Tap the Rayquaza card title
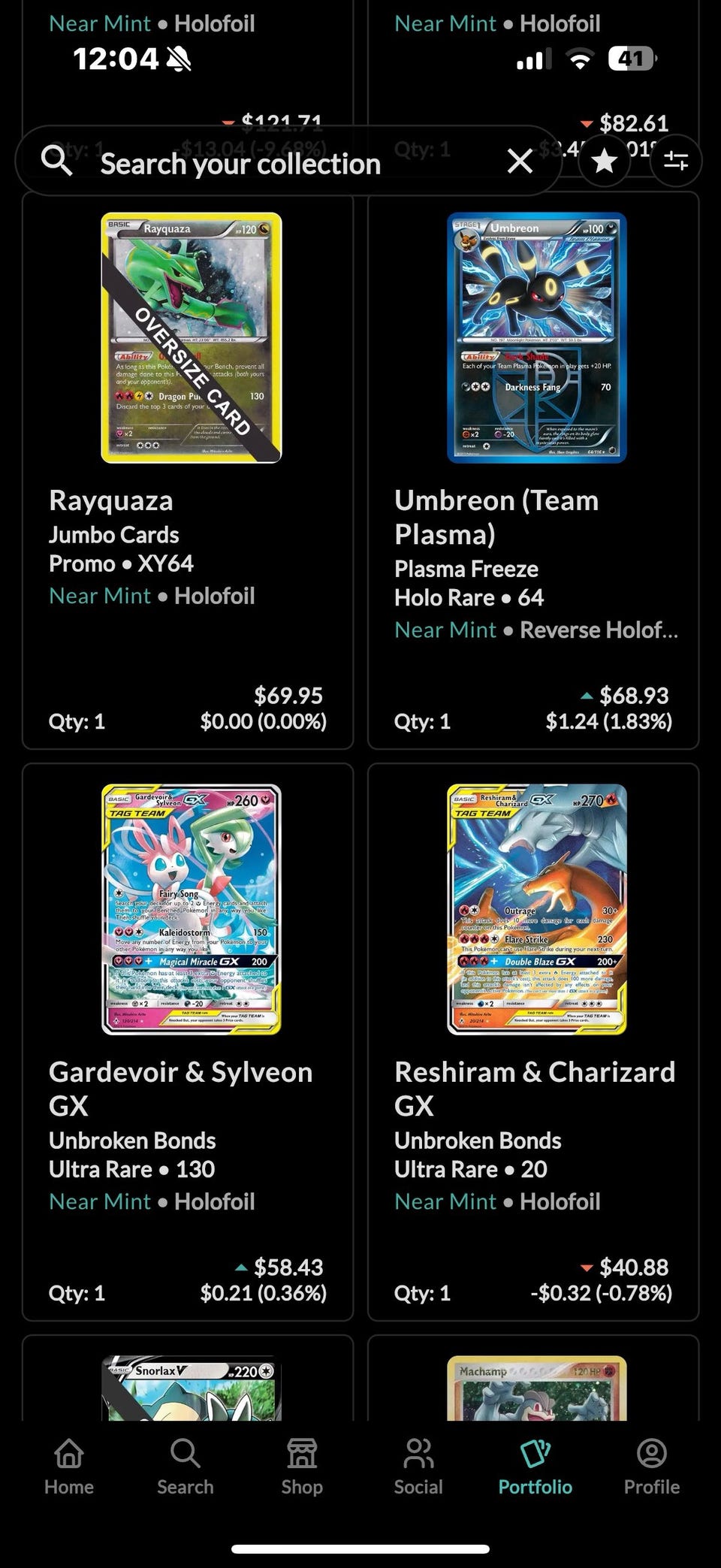This screenshot has width=721, height=1568. 111,500
